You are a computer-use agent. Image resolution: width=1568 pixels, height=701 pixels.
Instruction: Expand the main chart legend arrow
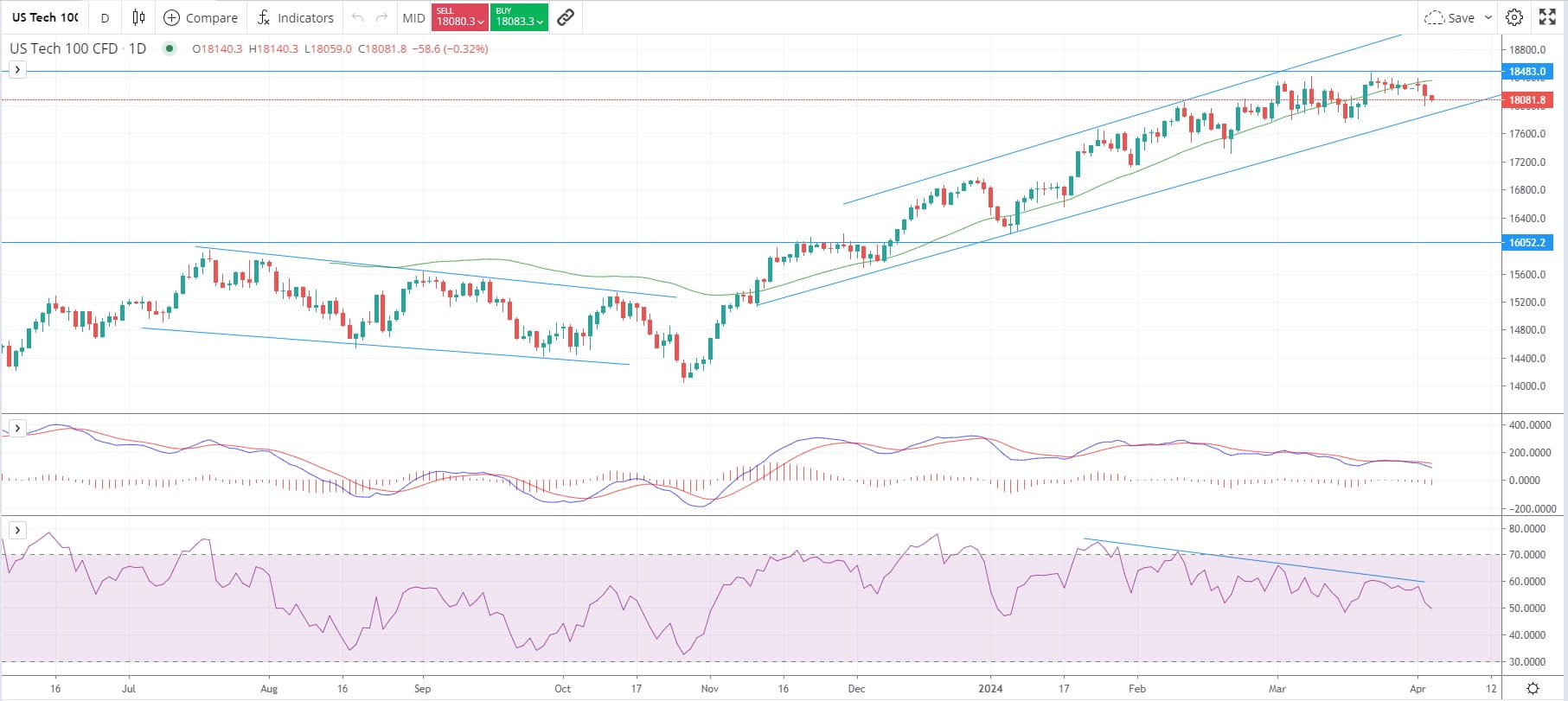[x=17, y=69]
